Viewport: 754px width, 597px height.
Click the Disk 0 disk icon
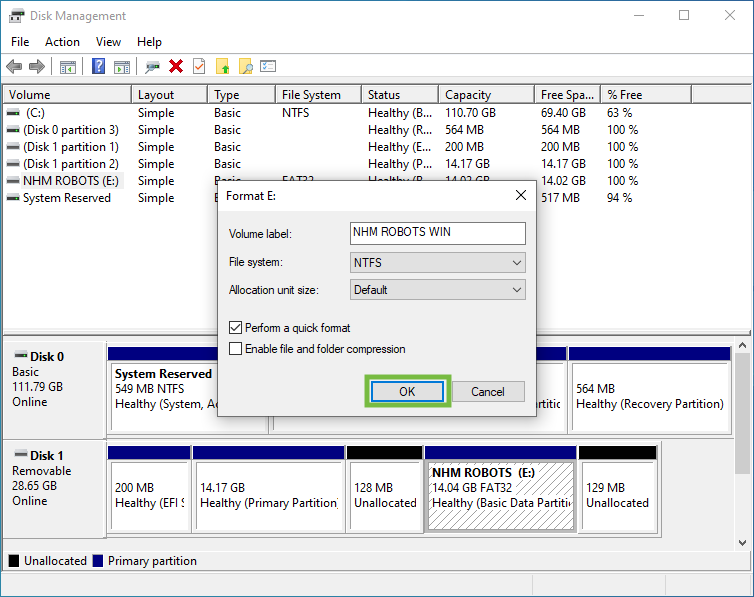21,356
